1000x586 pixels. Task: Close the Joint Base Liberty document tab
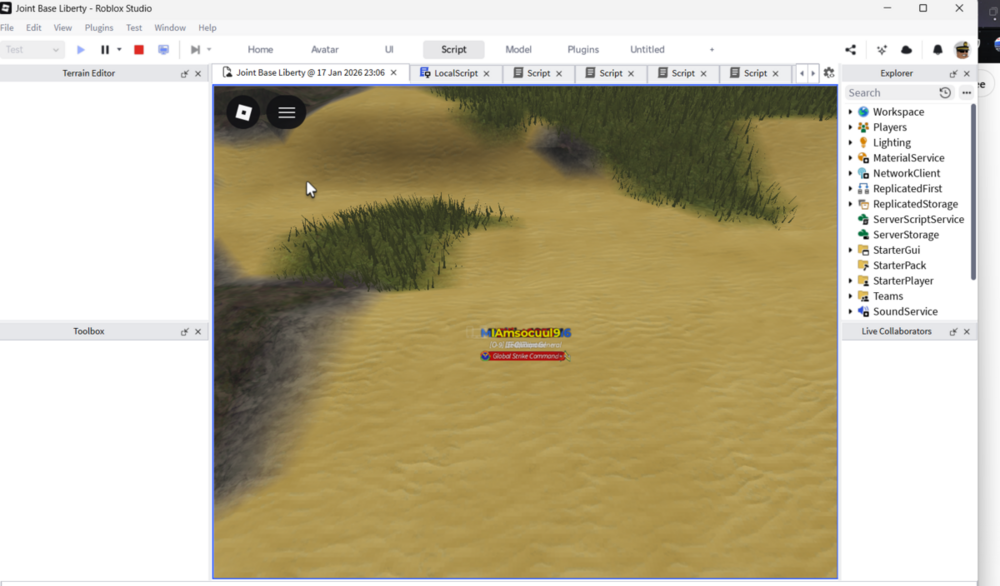tap(393, 73)
